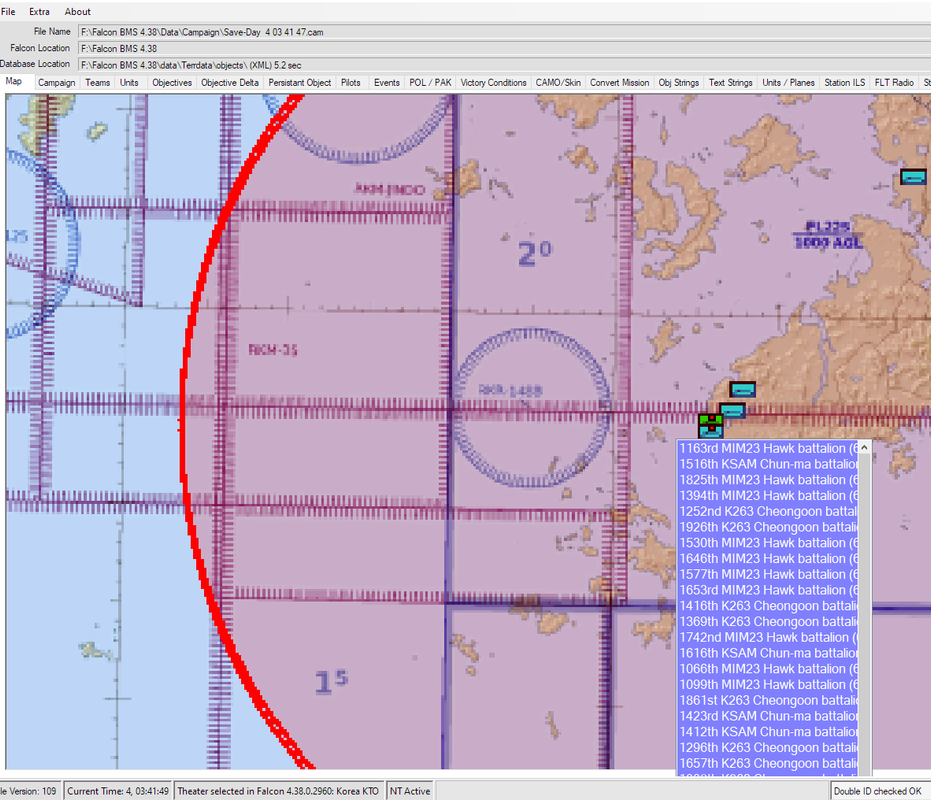Select 1416th K263 Cheongoon battalion row
The image size is (931, 800).
click(768, 606)
